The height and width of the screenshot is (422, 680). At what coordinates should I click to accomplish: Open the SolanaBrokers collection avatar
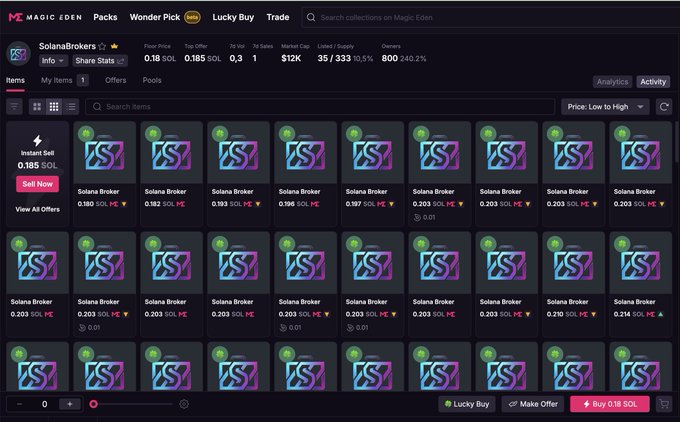click(19, 53)
